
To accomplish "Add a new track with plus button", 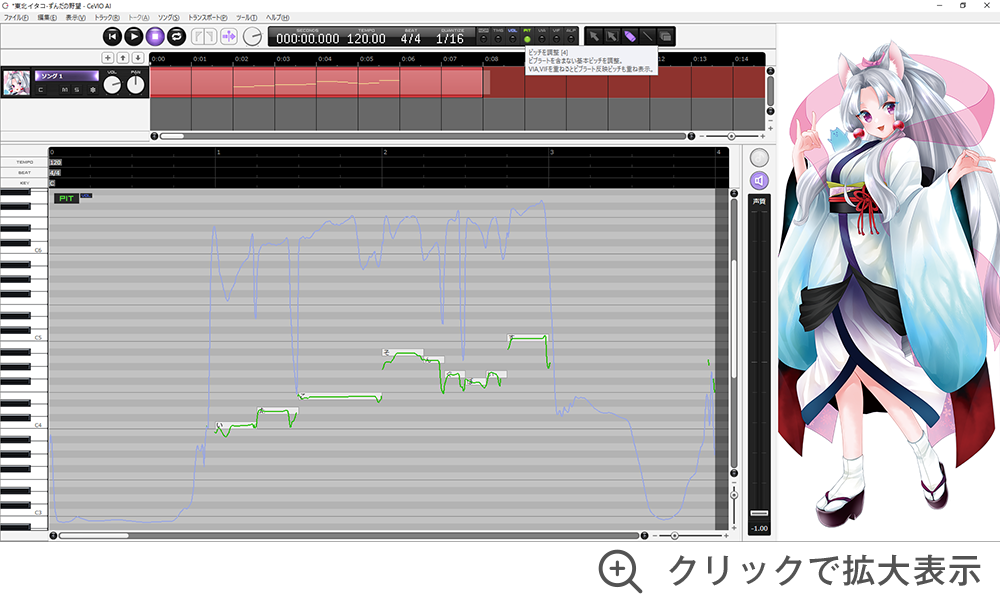I will coord(108,58).
